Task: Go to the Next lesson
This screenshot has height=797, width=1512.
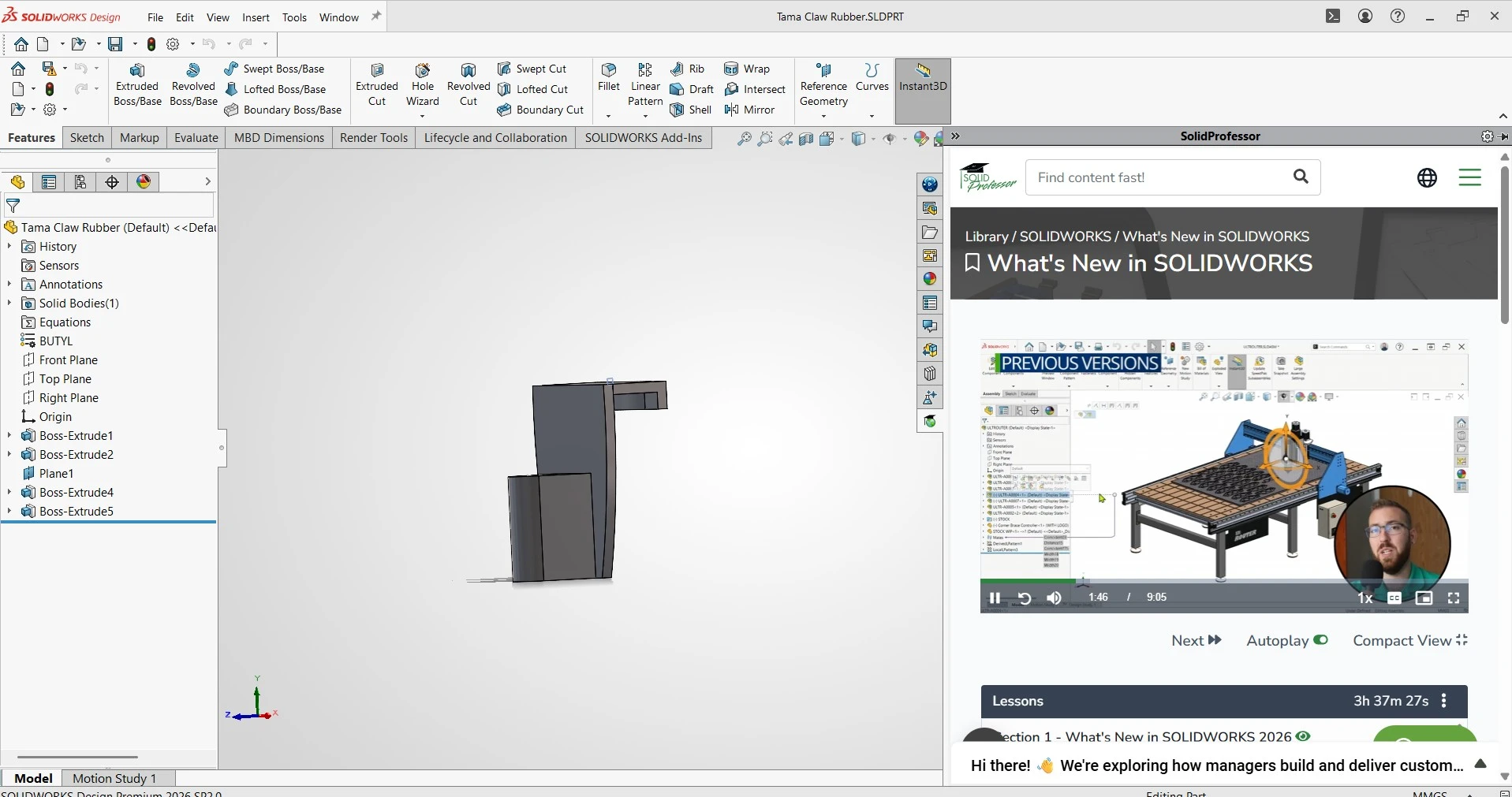Action: [x=1196, y=641]
